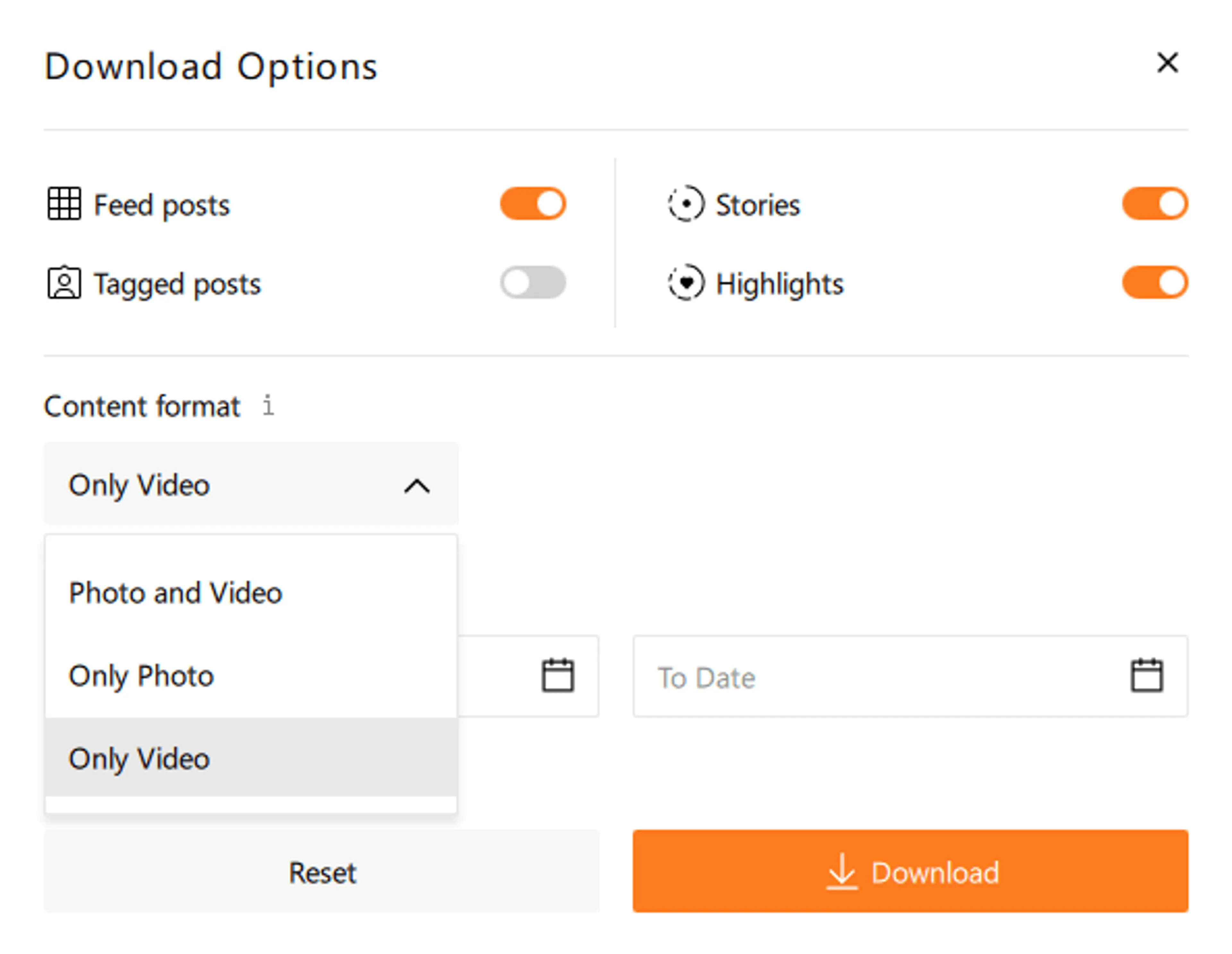Click the download arrow icon
1232x954 pixels.
click(842, 871)
